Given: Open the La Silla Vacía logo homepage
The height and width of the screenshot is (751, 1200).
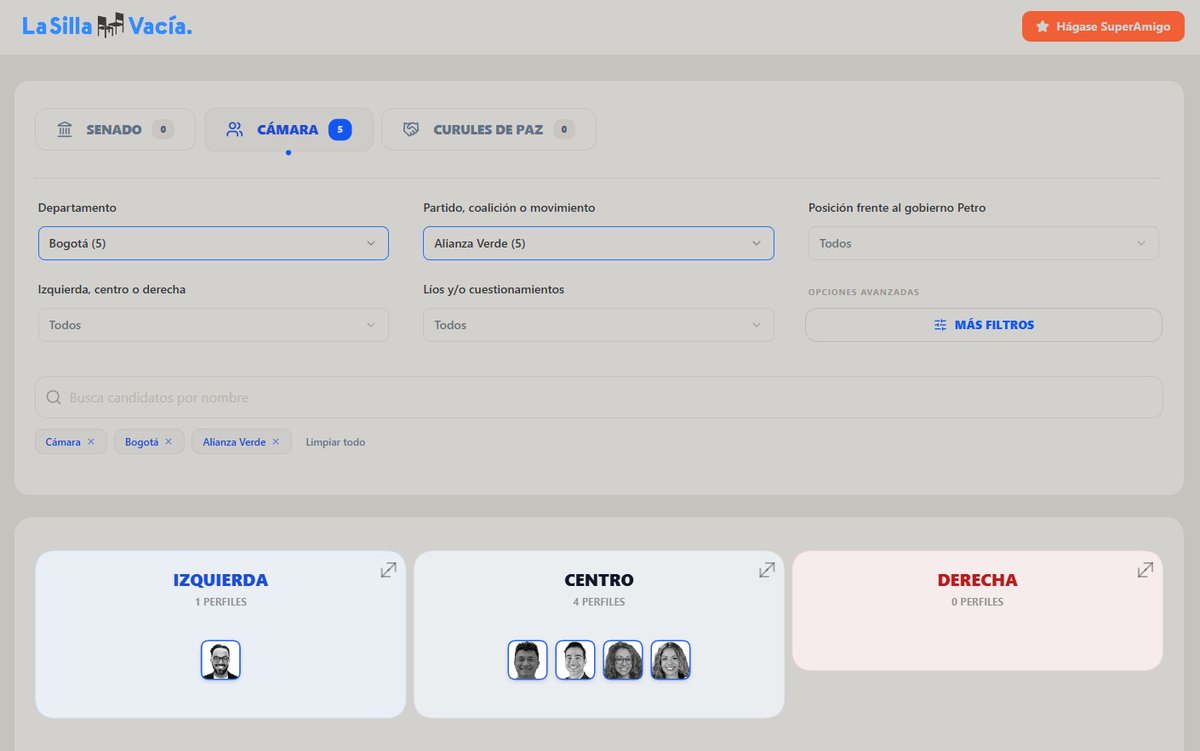Looking at the screenshot, I should coord(107,26).
